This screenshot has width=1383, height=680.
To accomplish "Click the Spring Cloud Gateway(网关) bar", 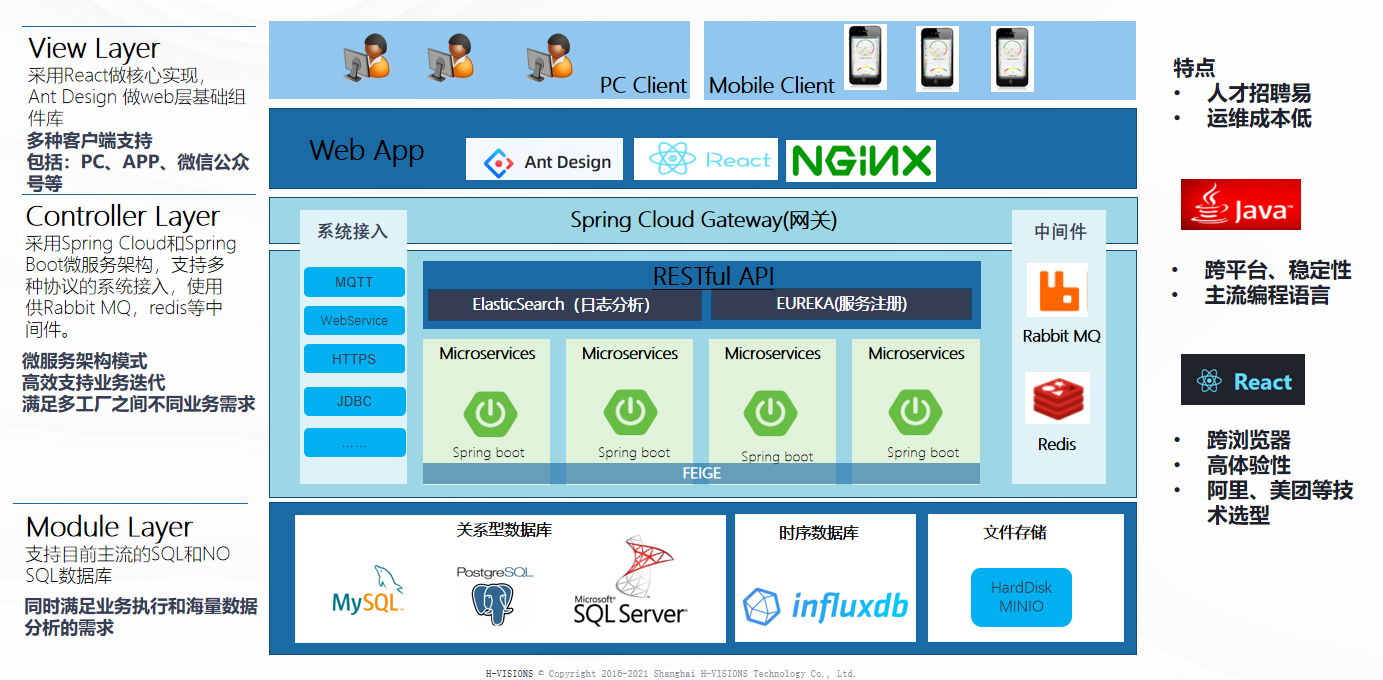I will (x=703, y=220).
